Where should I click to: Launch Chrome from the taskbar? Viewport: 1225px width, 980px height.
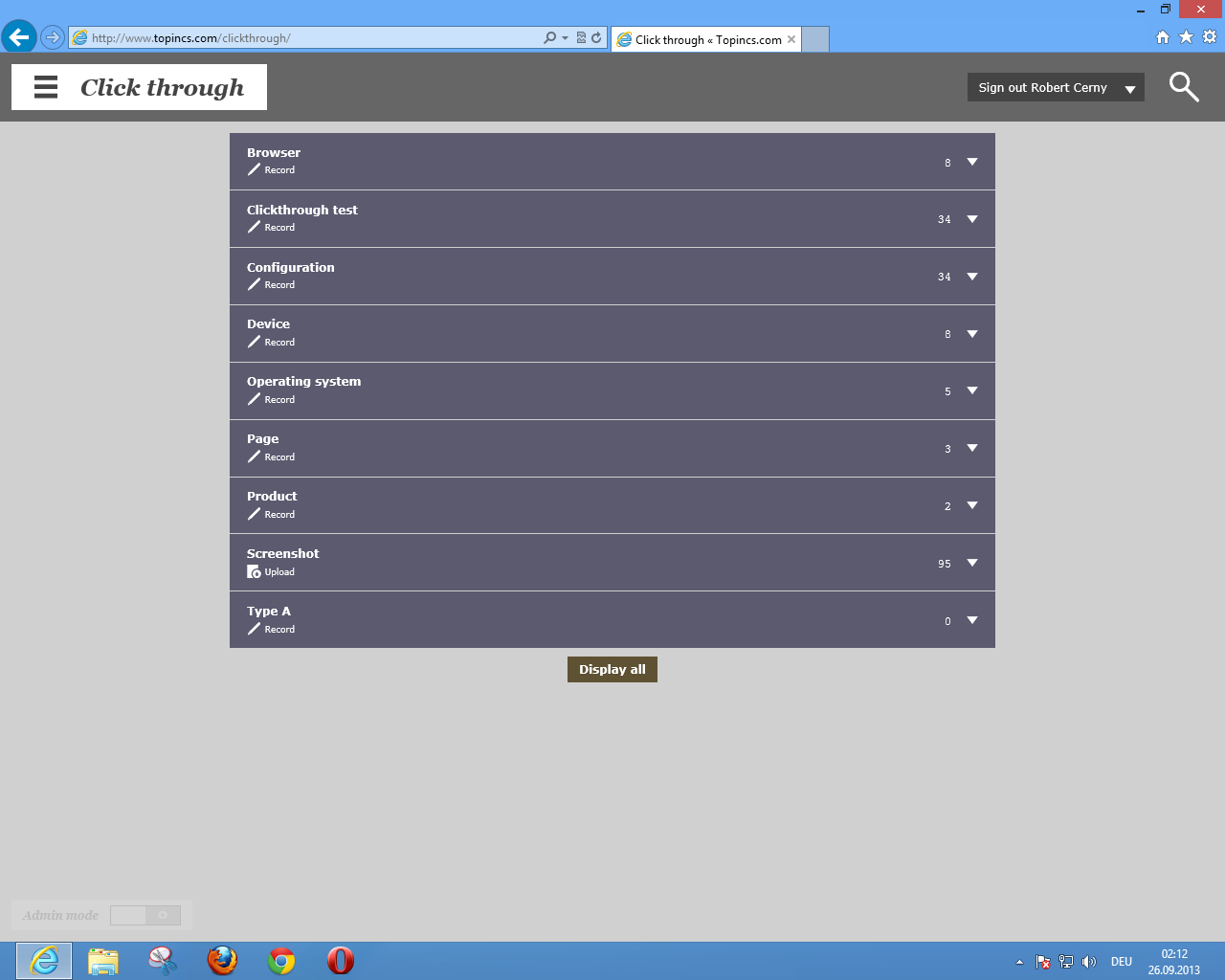pyautogui.click(x=281, y=960)
